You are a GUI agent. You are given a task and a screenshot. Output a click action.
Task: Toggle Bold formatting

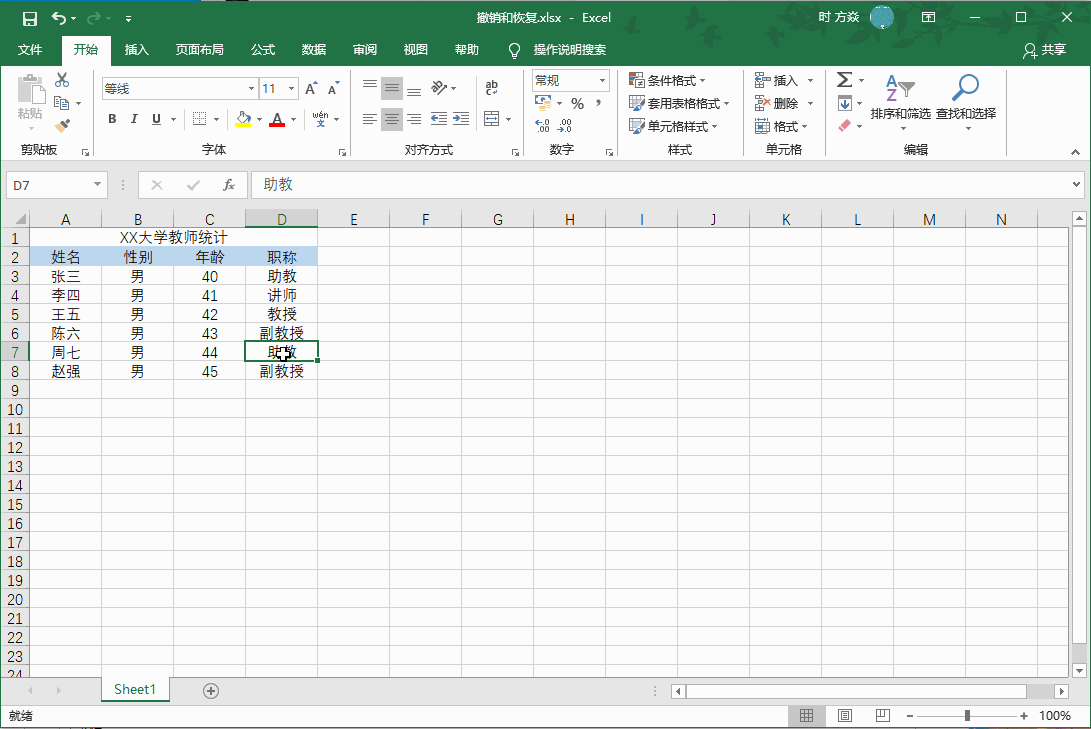tap(112, 119)
